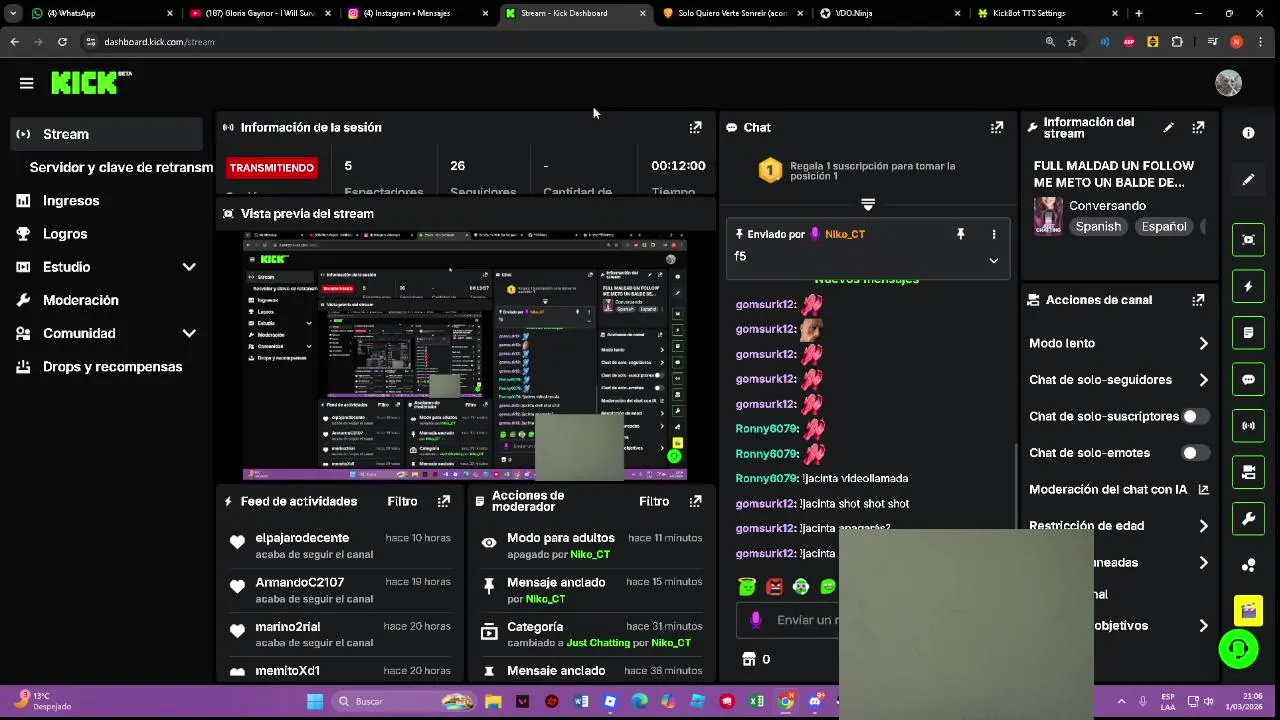Open Chat de solo-seguidores options arrow

point(1203,380)
